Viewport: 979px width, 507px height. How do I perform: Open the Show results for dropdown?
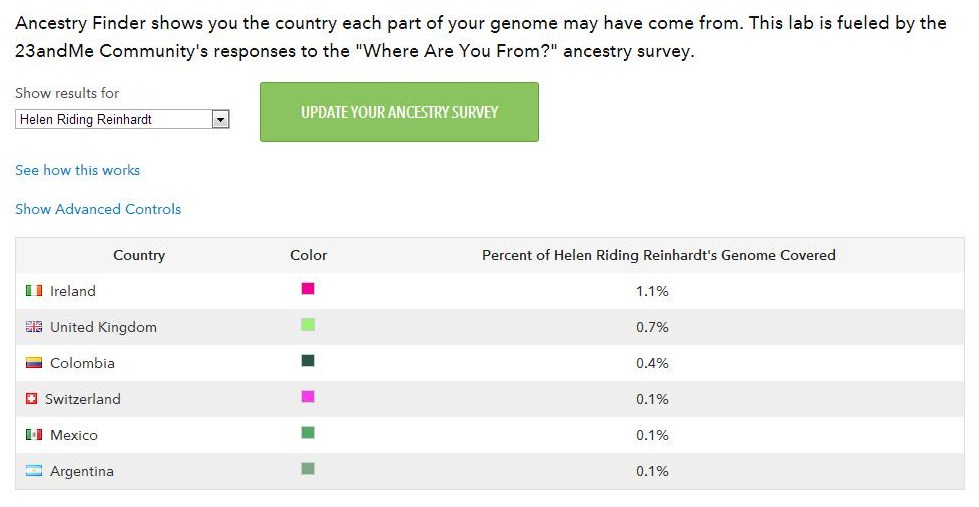(x=123, y=120)
